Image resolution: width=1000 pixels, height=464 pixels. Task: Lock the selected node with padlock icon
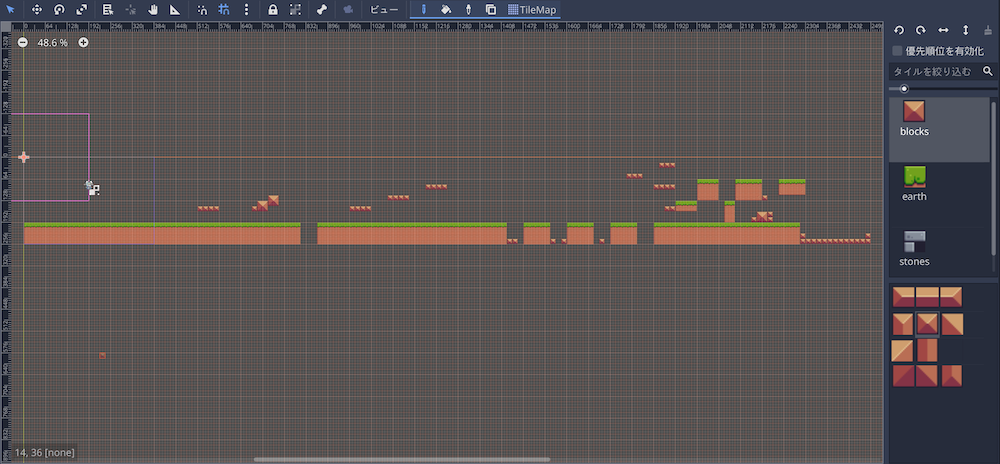(273, 10)
